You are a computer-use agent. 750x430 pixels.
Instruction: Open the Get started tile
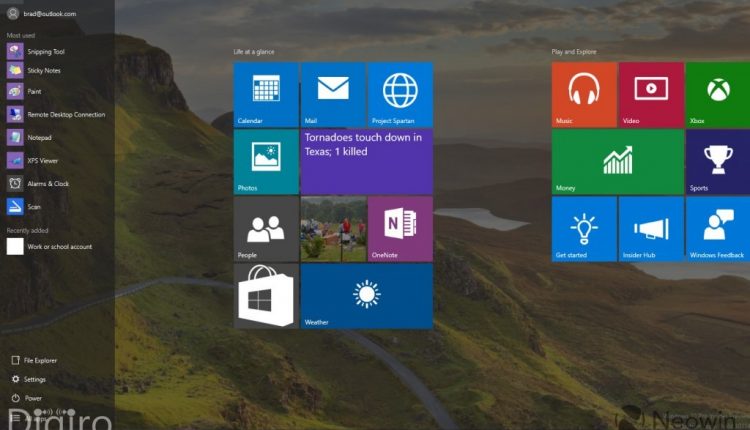point(584,229)
